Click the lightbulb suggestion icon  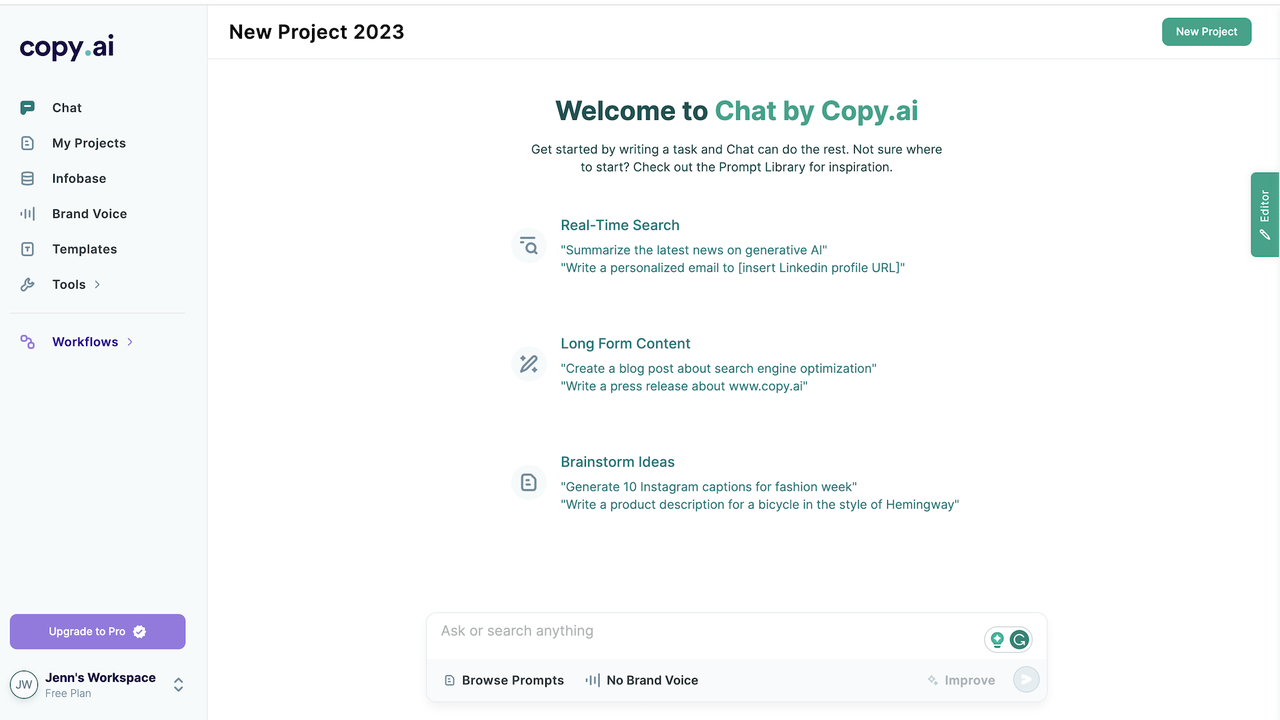(x=997, y=640)
